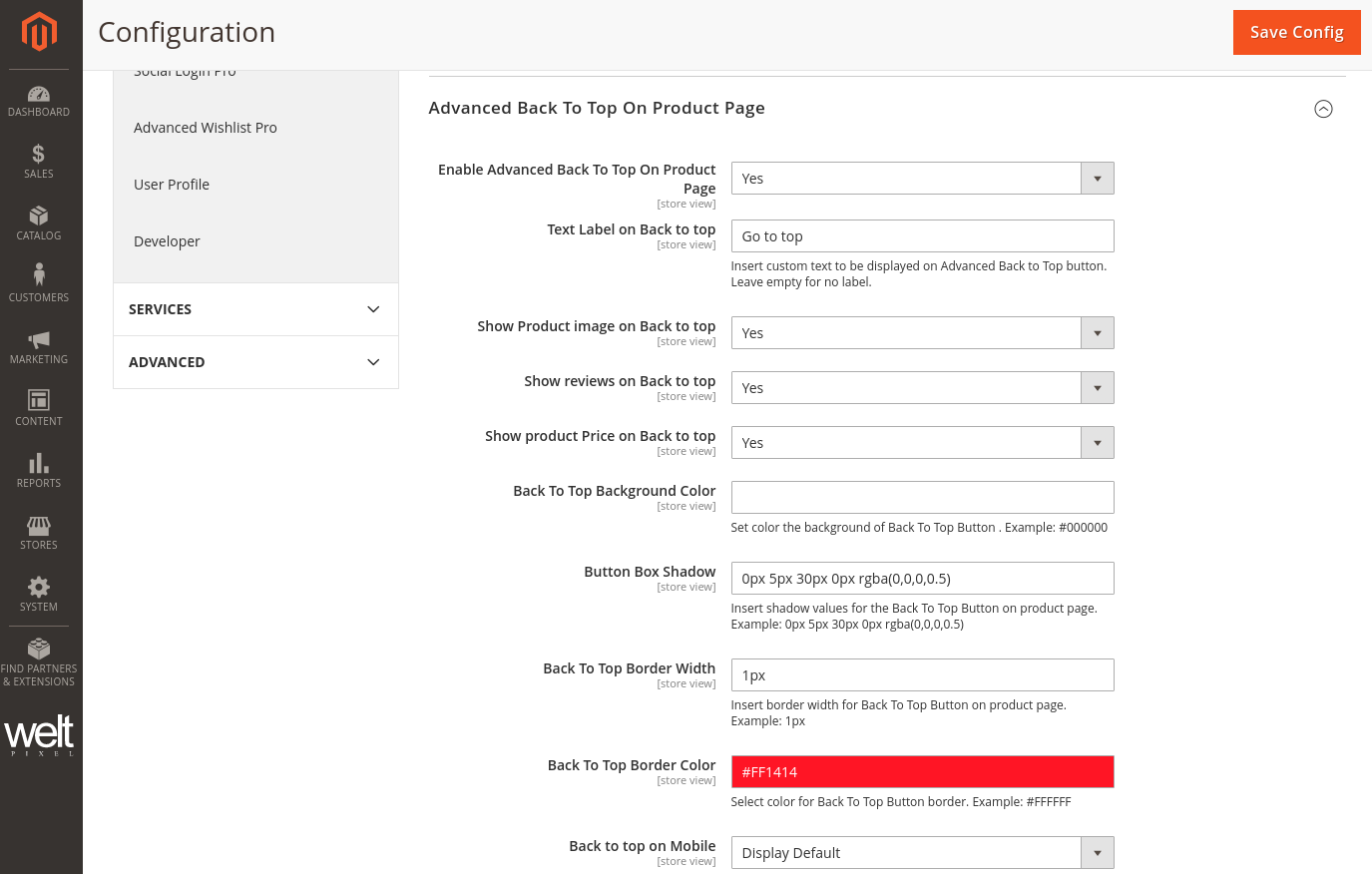This screenshot has width=1372, height=874.
Task: Click the Magento logo icon
Action: (39, 32)
